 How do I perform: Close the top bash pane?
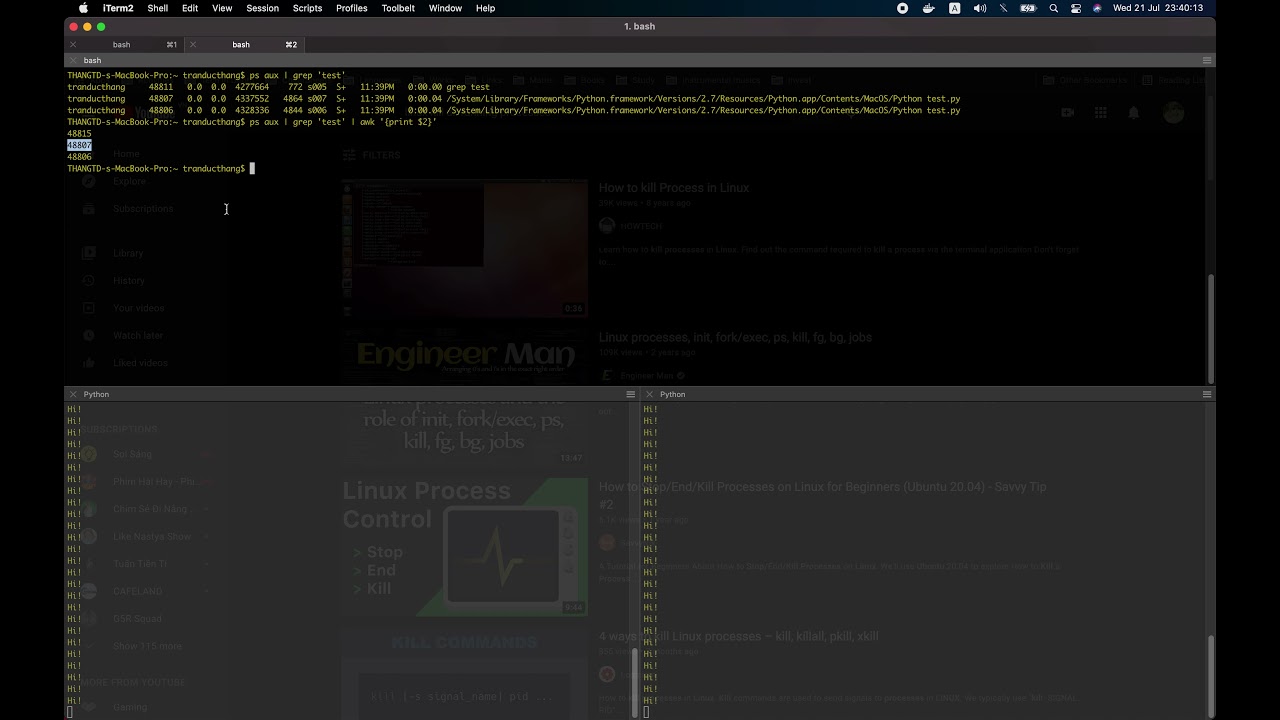pyautogui.click(x=72, y=60)
